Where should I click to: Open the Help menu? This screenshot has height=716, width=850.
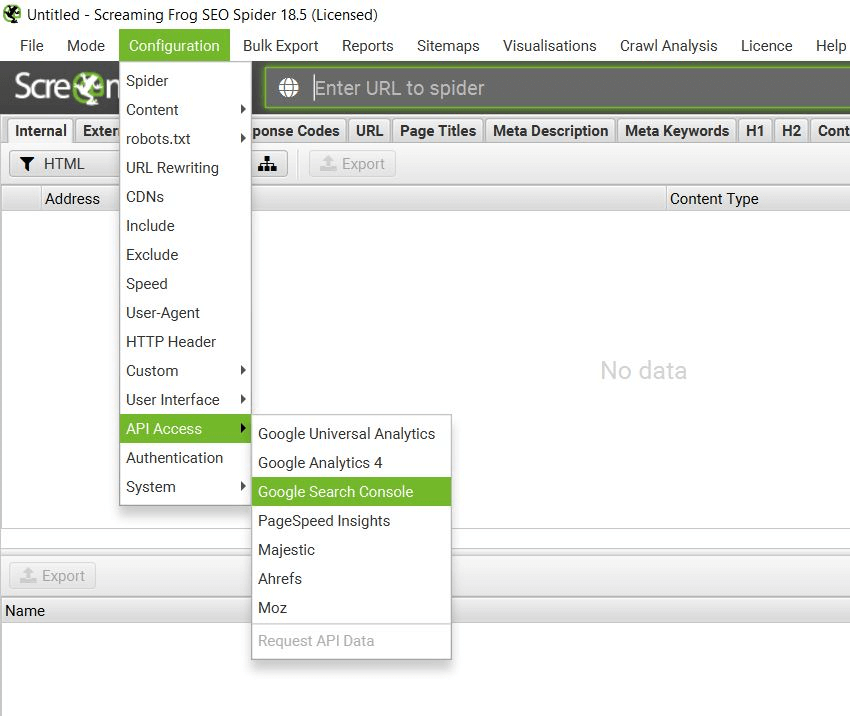coord(830,46)
